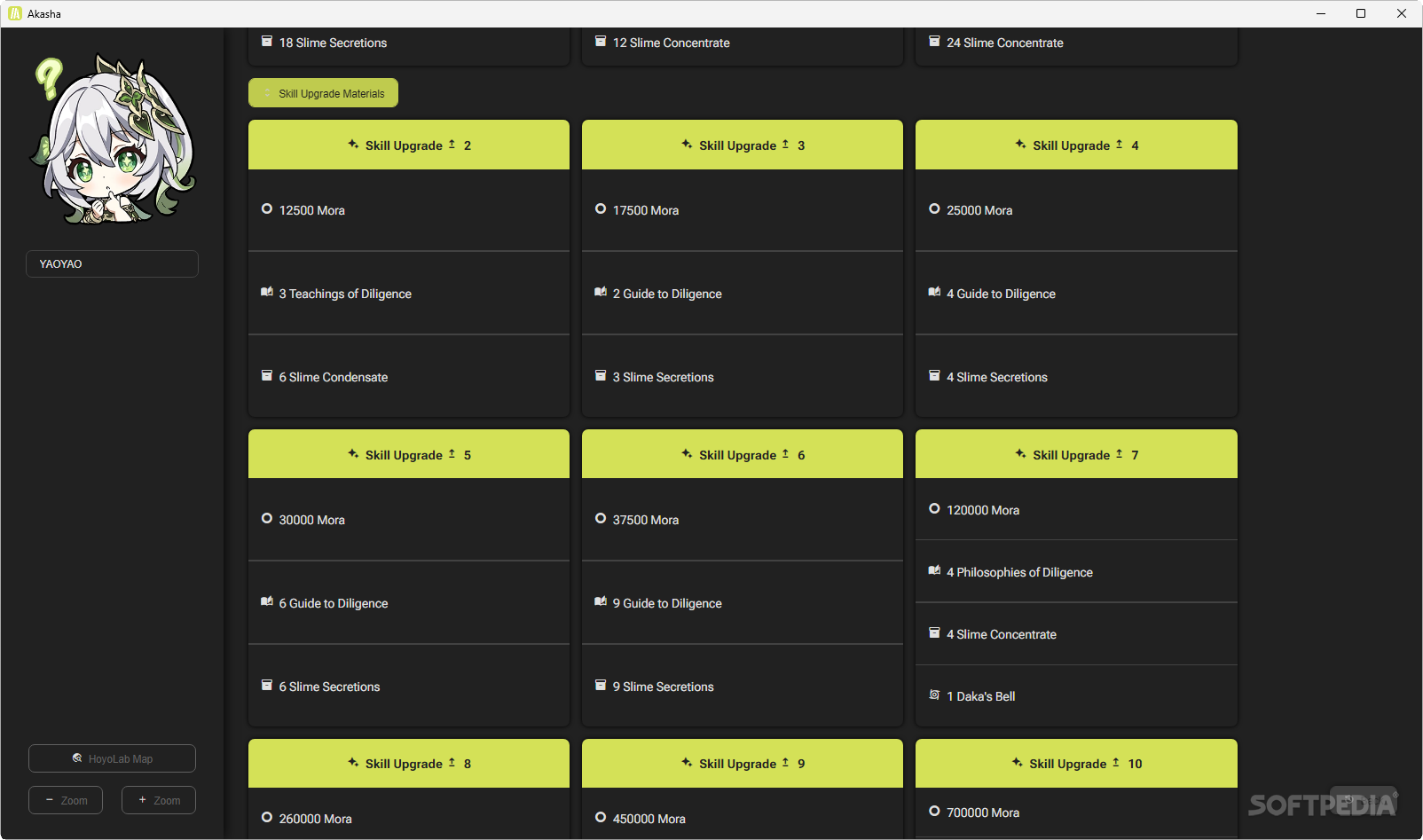Viewport: 1423px width, 840px height.
Task: Select the 6 Guide to Diligence text
Action: (334, 603)
